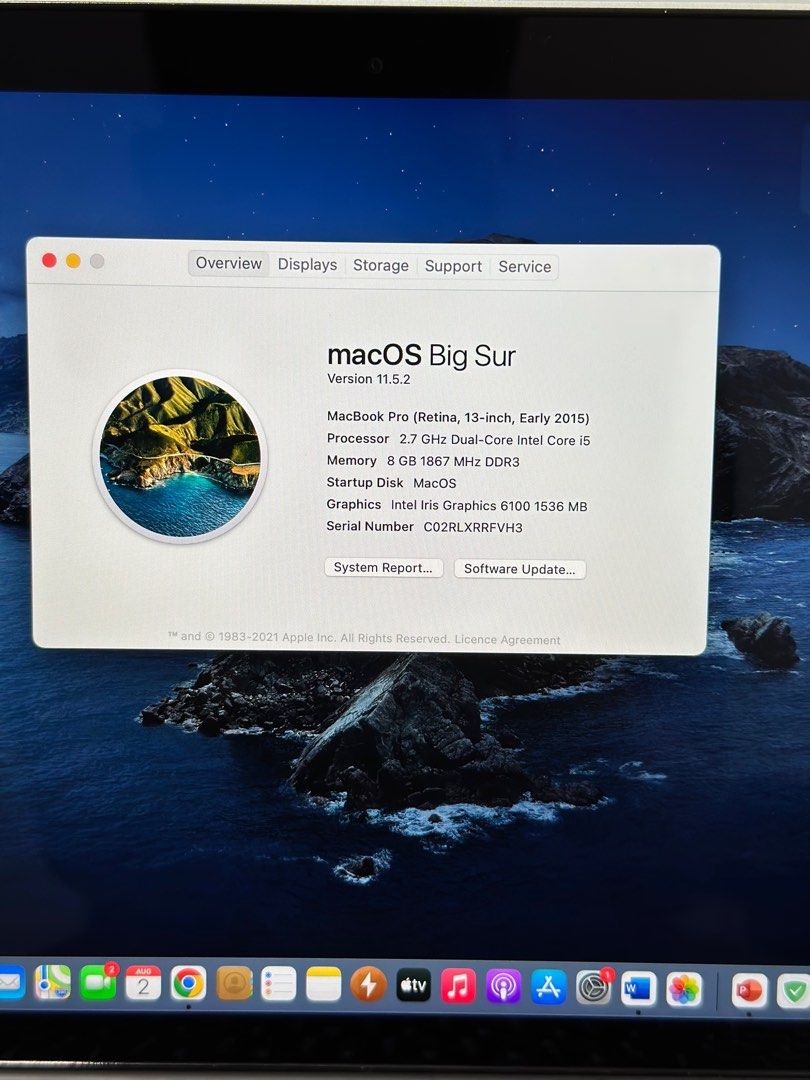Open the Support tab
Image resolution: width=810 pixels, height=1080 pixels.
(x=453, y=266)
